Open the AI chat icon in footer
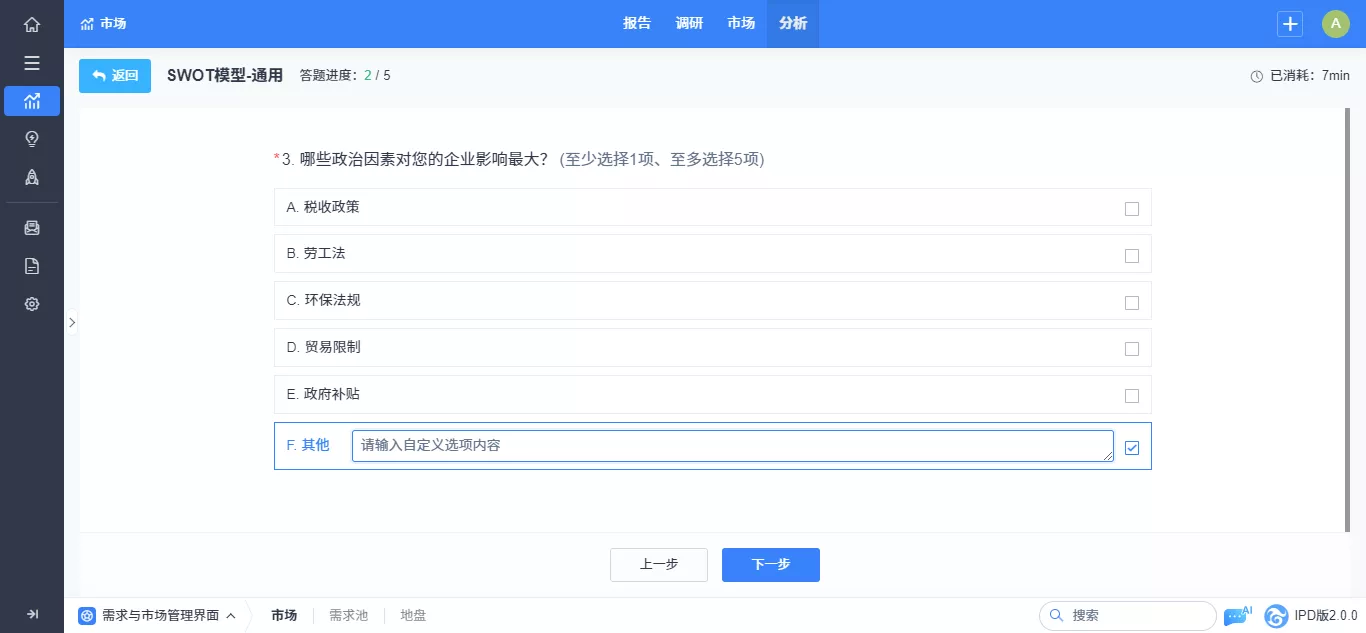Viewport: 1366px width, 633px height. click(x=1238, y=616)
